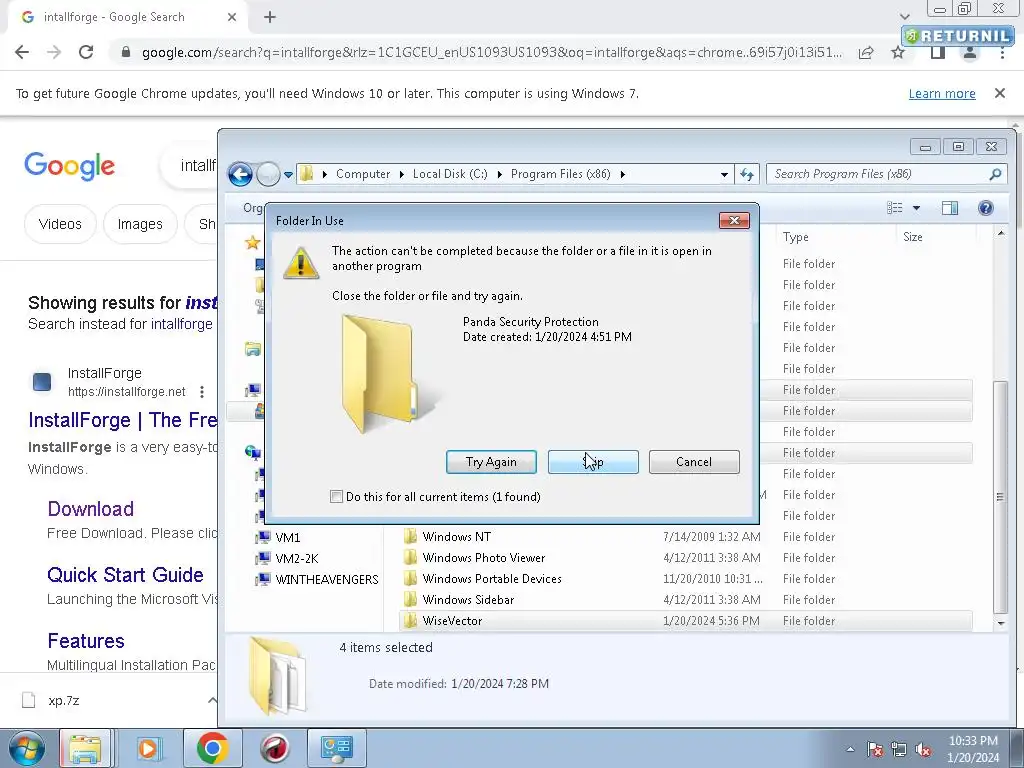Click the Skip button in dialog

tap(593, 462)
